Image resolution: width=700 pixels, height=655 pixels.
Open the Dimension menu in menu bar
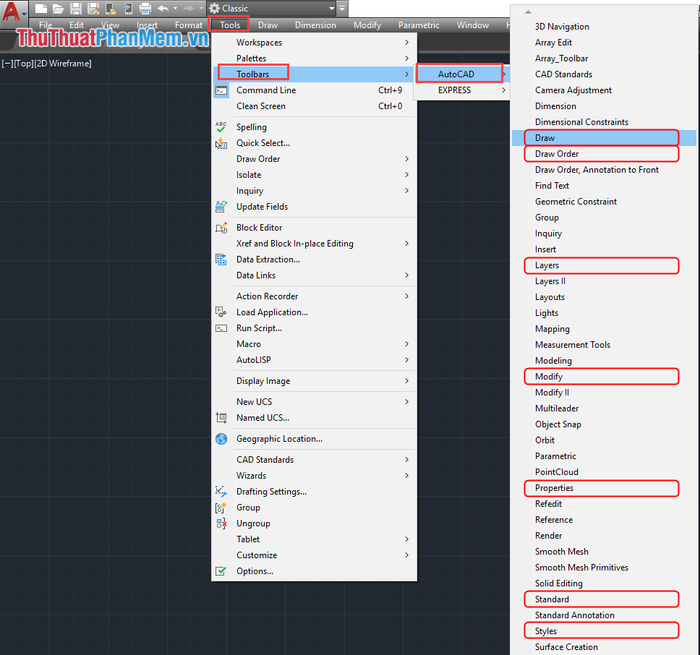316,25
